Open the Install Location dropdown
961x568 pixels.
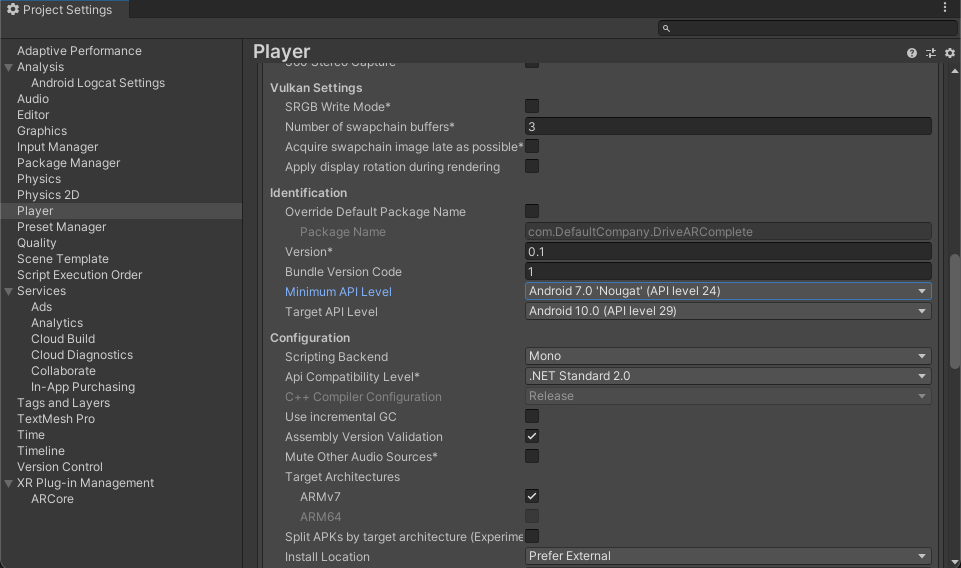tap(728, 556)
